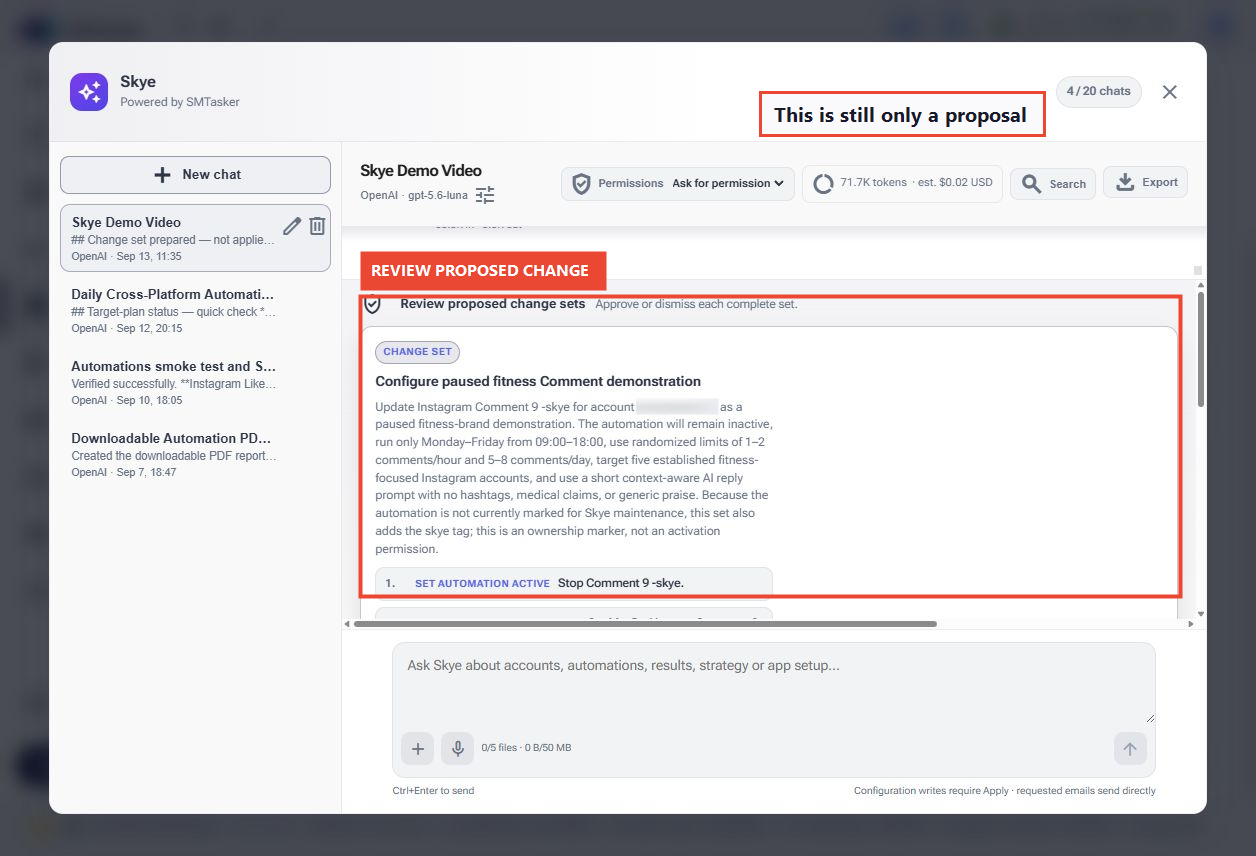Click the token usage indicator
This screenshot has height=856, width=1256.
coord(903,183)
